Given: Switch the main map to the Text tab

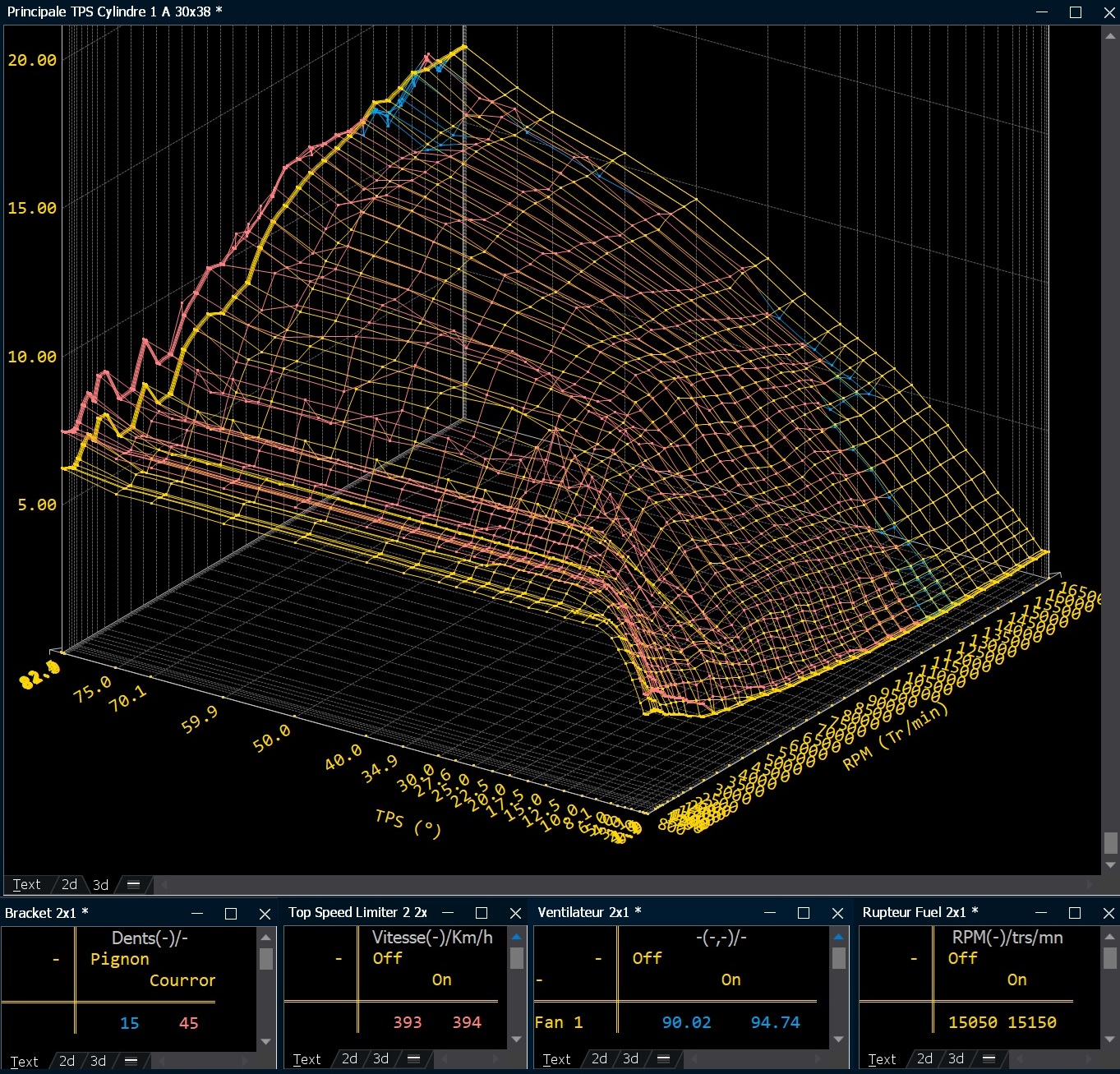Looking at the screenshot, I should coord(26,885).
